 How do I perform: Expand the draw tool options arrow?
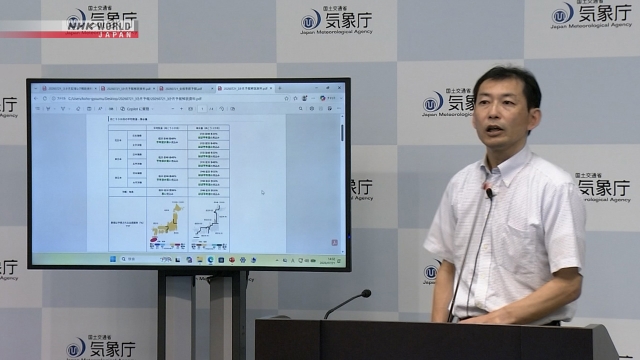pyautogui.click(x=69, y=109)
